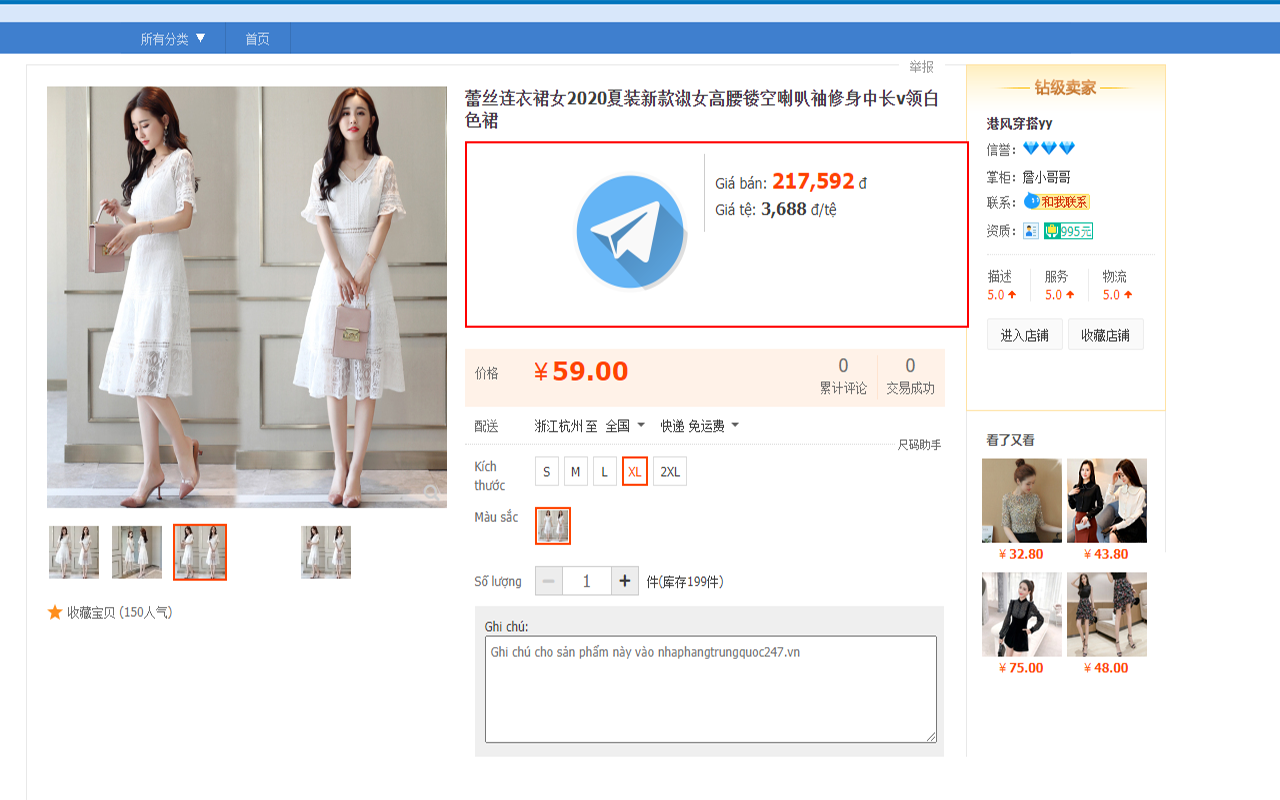Expand the 快递 免运费 shipping dropdown
Viewport: 1280px width, 800px height.
point(700,426)
